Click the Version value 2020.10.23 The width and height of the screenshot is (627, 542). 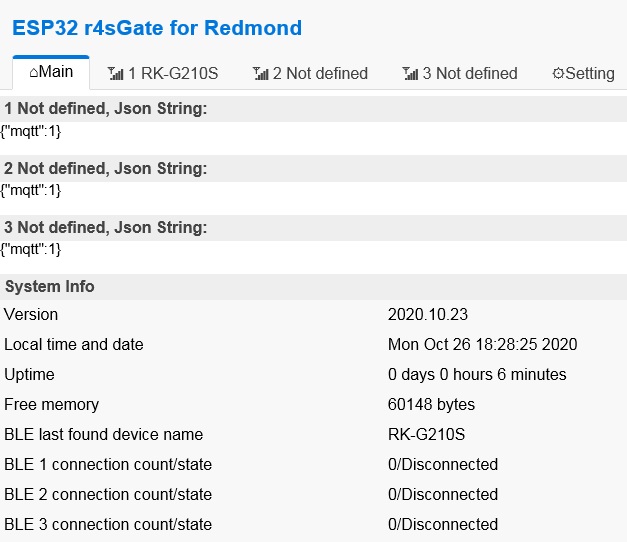click(x=428, y=315)
